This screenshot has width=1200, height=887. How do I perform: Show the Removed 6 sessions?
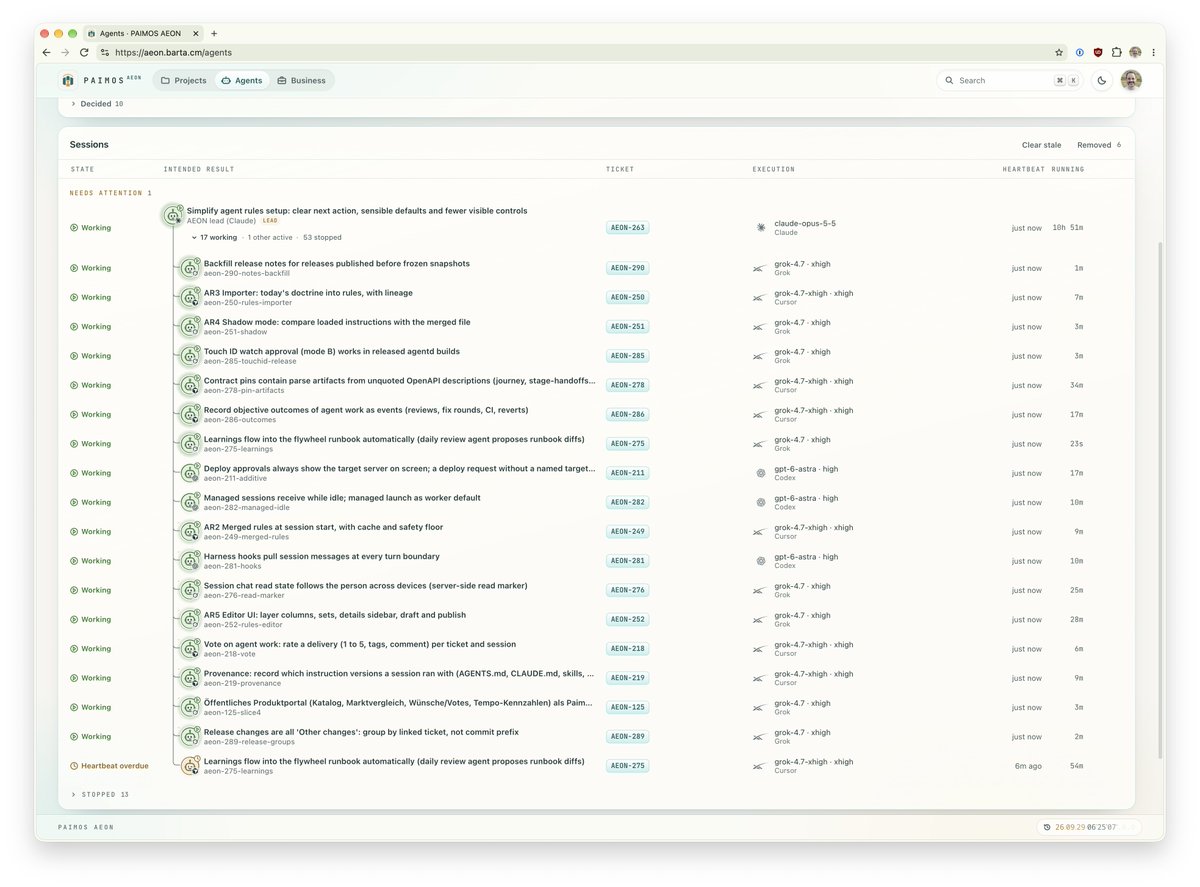click(1099, 145)
